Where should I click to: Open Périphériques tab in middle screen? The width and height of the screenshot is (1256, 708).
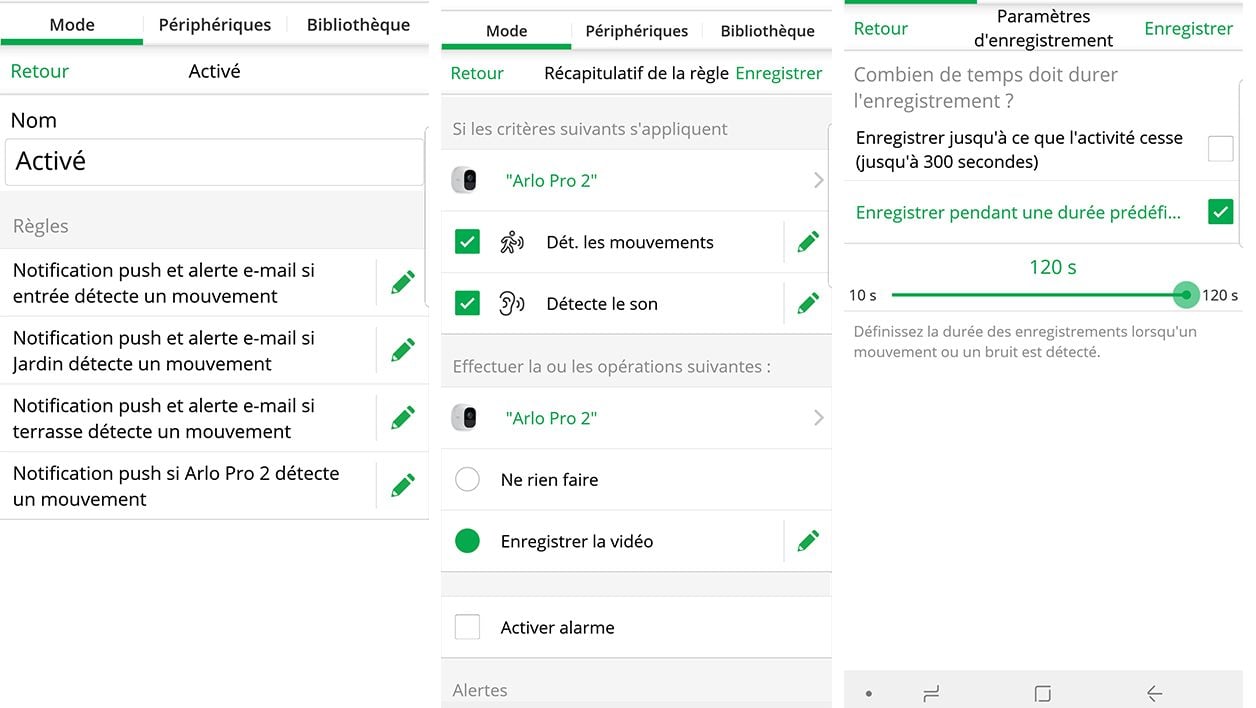tap(637, 31)
